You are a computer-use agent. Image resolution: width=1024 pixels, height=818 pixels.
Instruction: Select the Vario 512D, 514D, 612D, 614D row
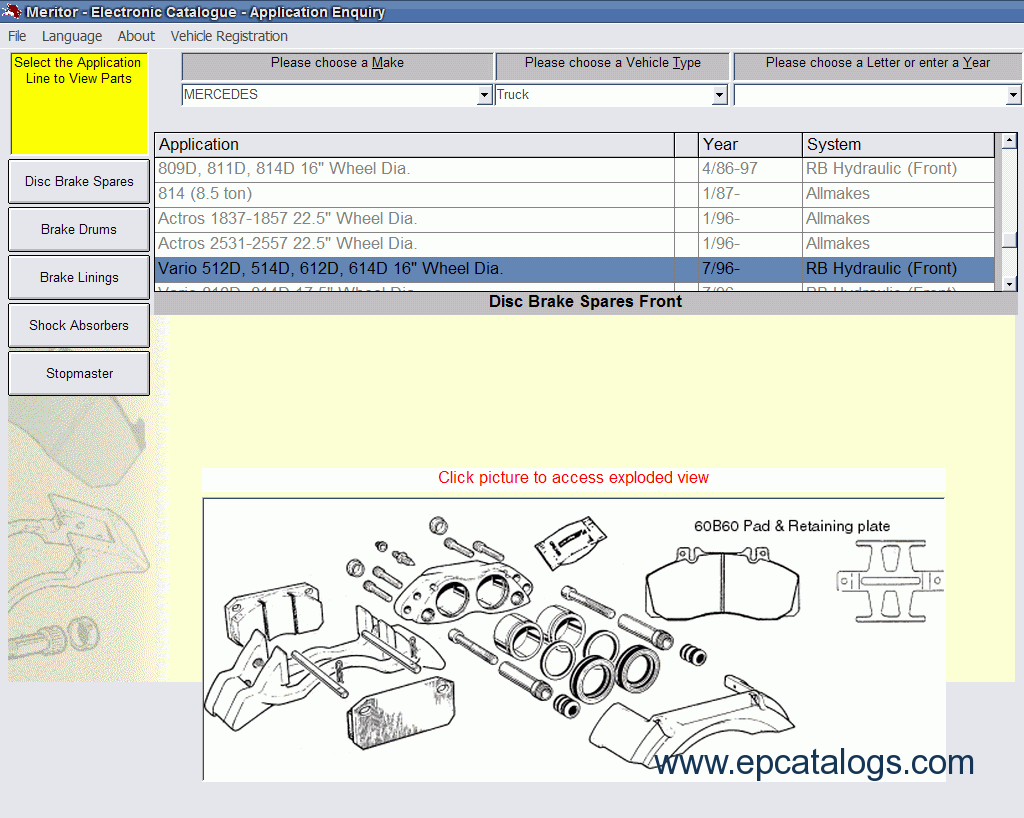click(x=575, y=269)
